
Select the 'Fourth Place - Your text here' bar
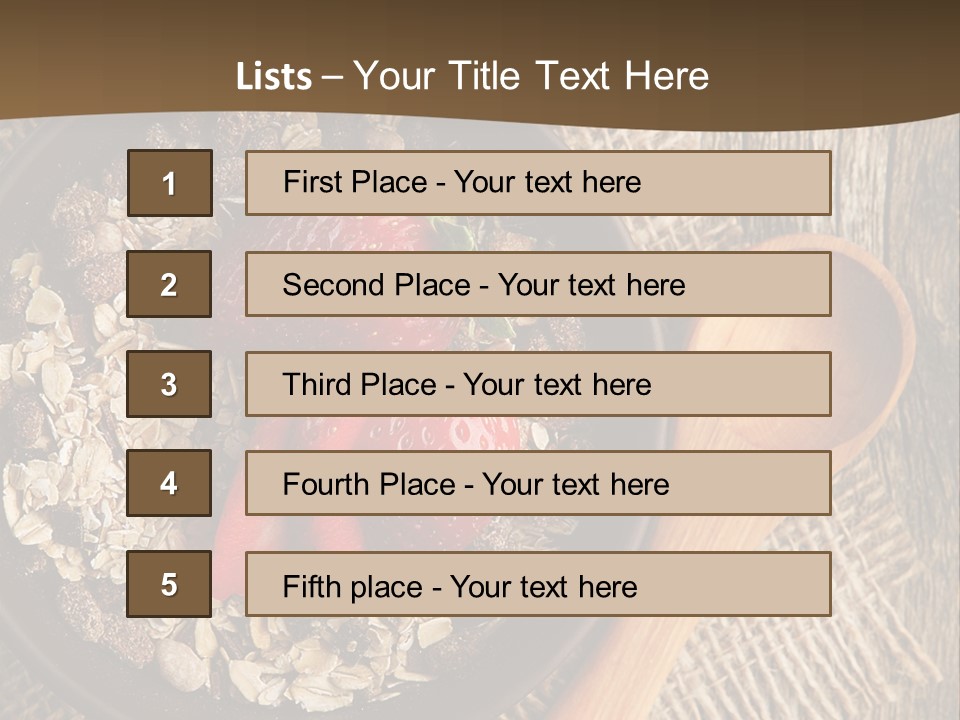coord(538,483)
